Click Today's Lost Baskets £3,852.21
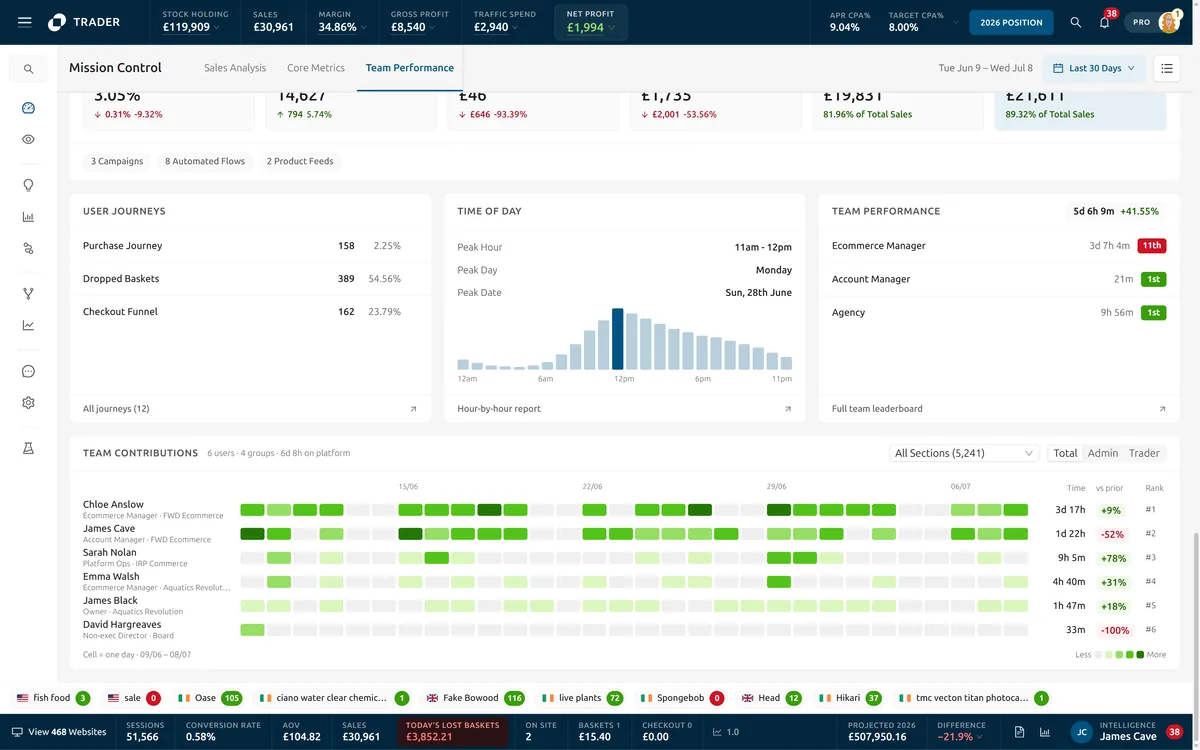The image size is (1200, 750). point(452,733)
